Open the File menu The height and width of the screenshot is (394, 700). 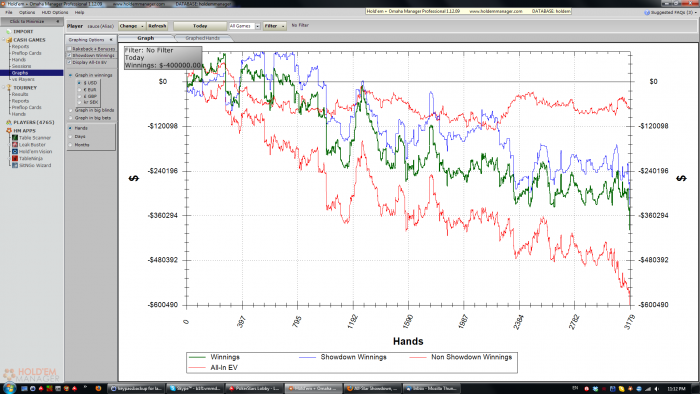click(x=9, y=12)
